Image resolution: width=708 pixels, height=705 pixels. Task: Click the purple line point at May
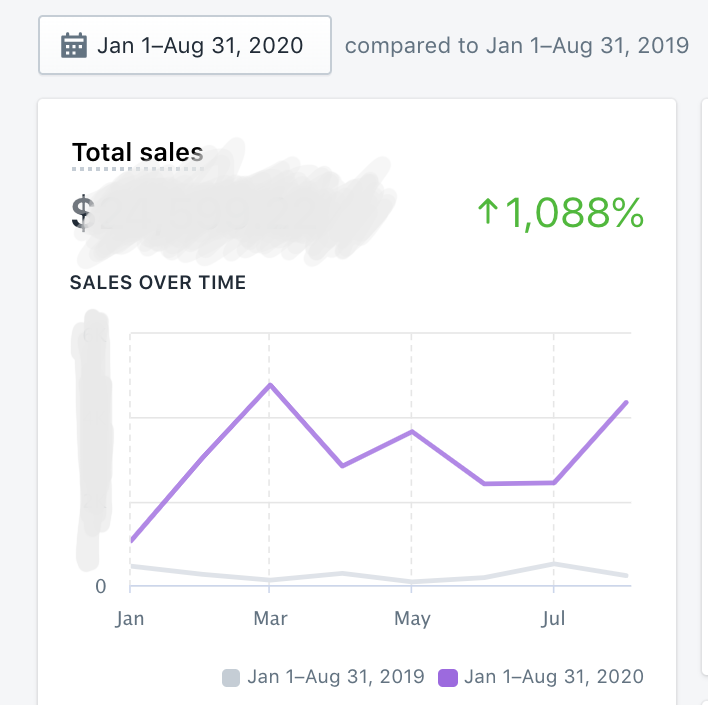412,431
